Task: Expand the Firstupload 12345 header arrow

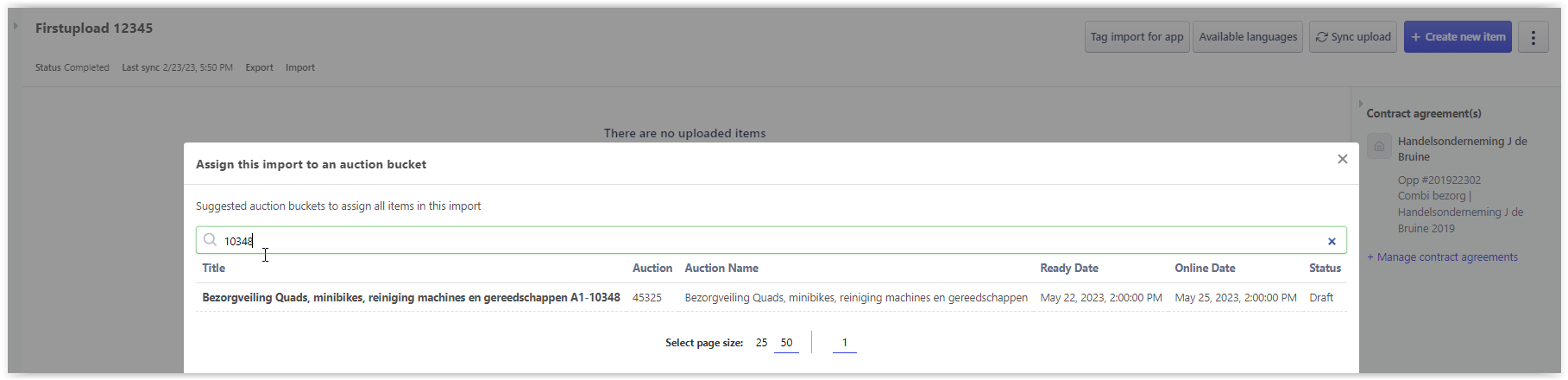Action: pyautogui.click(x=16, y=26)
